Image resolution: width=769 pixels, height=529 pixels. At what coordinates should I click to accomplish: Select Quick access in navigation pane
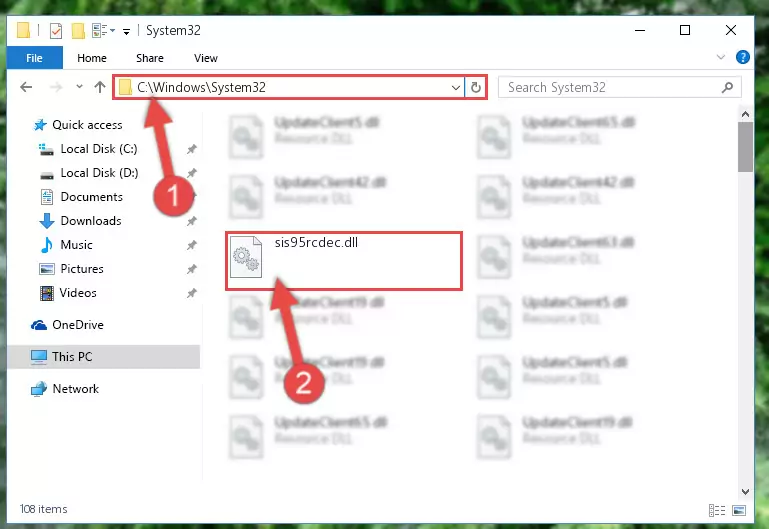[x=87, y=125]
